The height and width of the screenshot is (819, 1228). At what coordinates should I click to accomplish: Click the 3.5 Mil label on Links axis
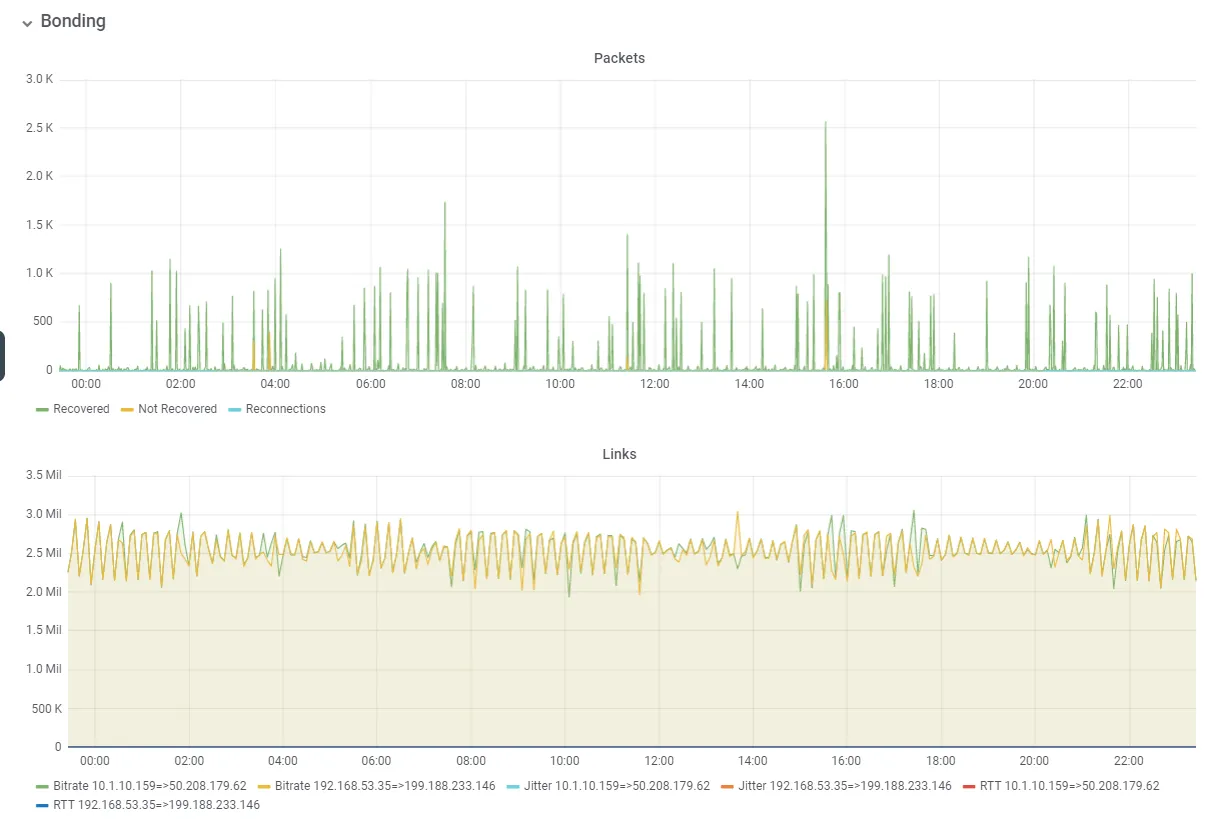coord(43,475)
